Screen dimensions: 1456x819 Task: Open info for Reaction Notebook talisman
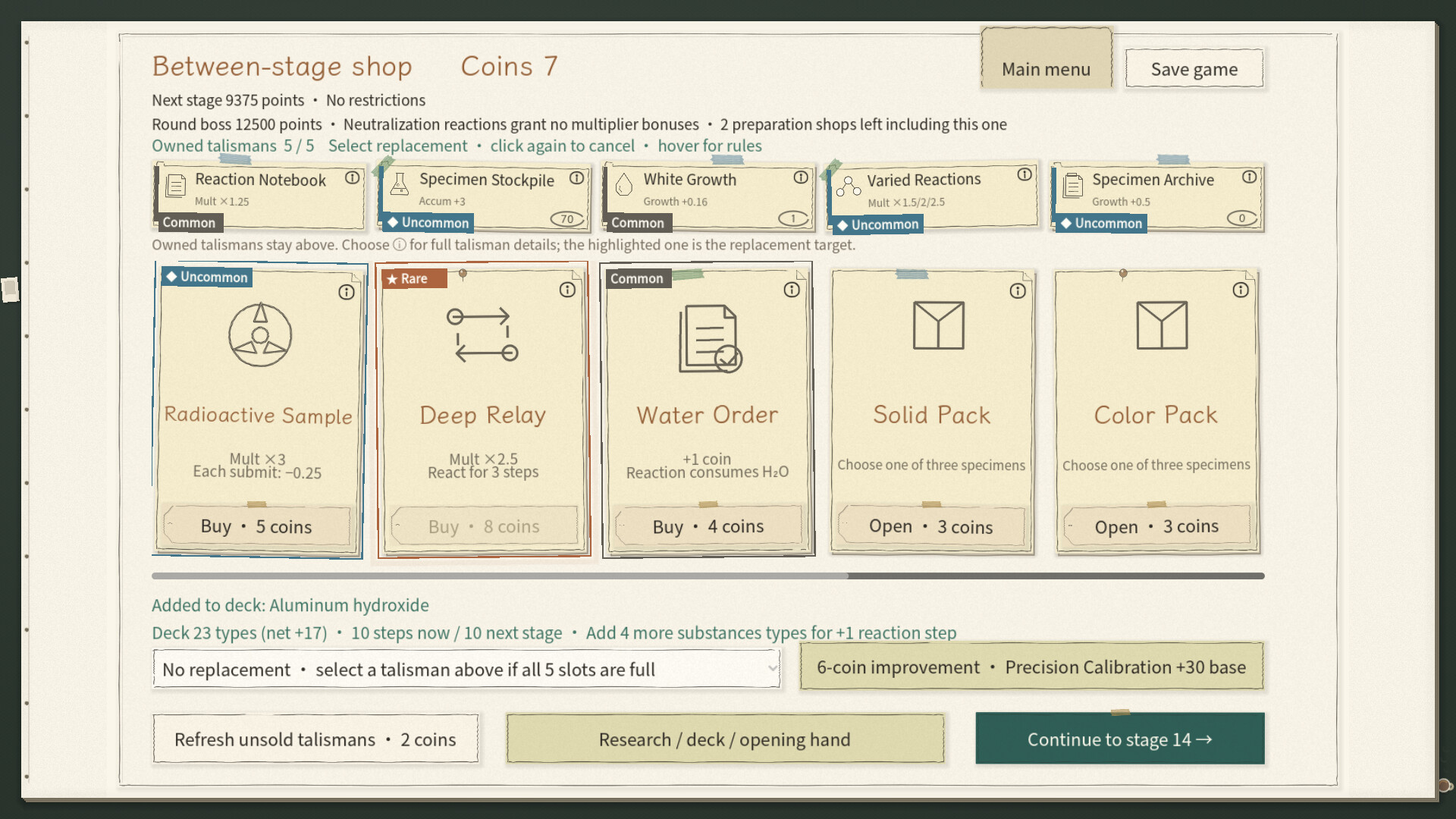tap(352, 177)
